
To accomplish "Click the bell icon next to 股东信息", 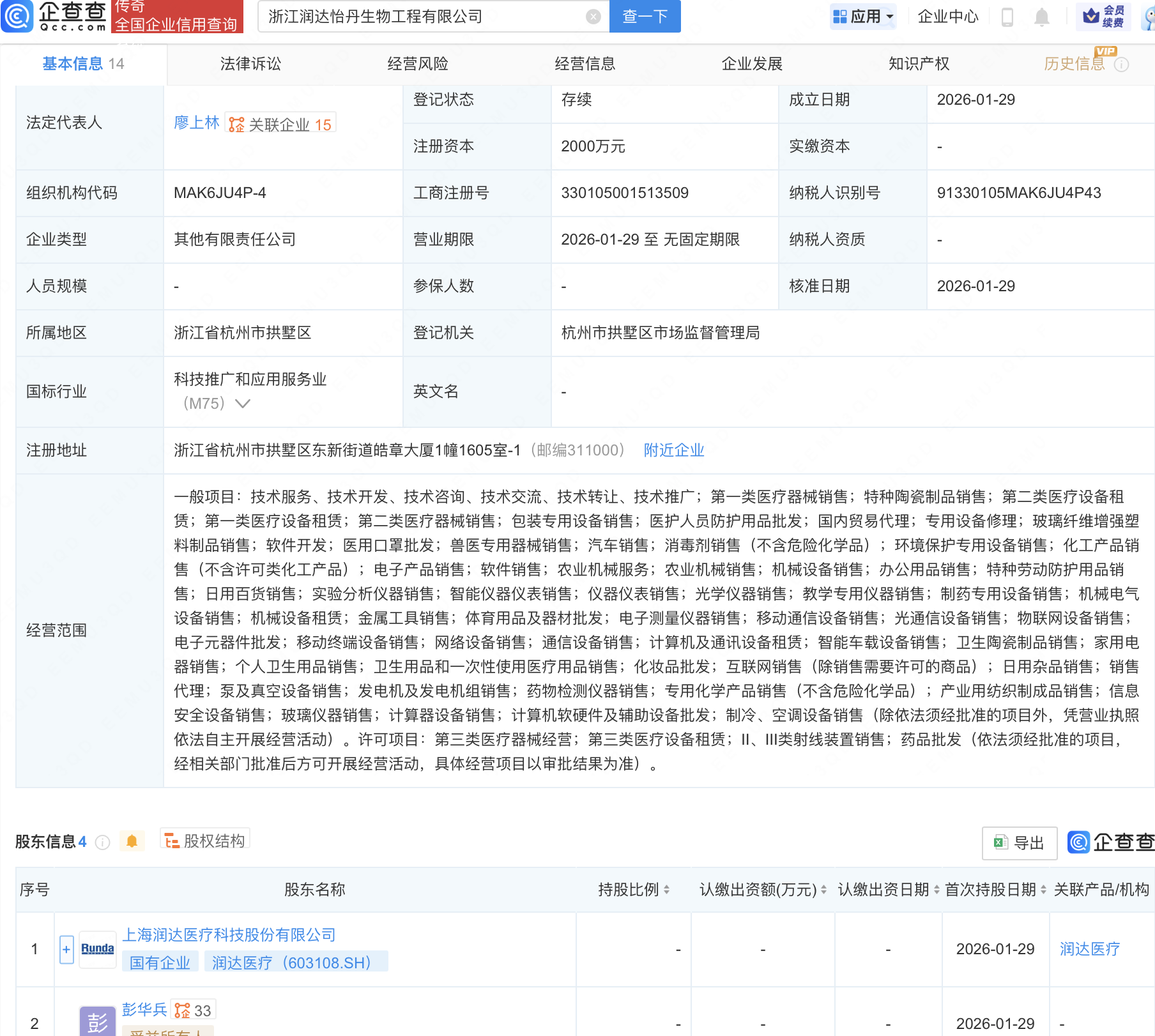I will (x=132, y=842).
